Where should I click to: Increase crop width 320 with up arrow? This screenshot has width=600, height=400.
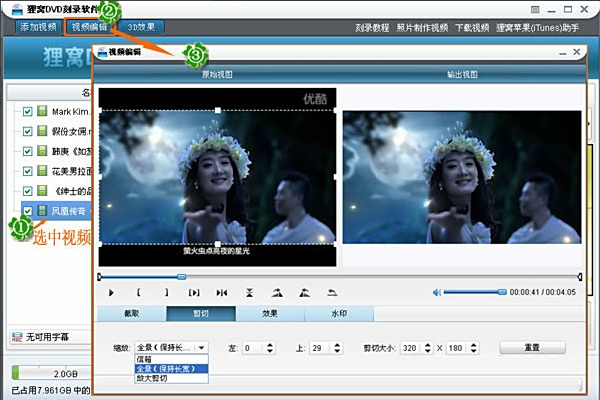[428, 345]
